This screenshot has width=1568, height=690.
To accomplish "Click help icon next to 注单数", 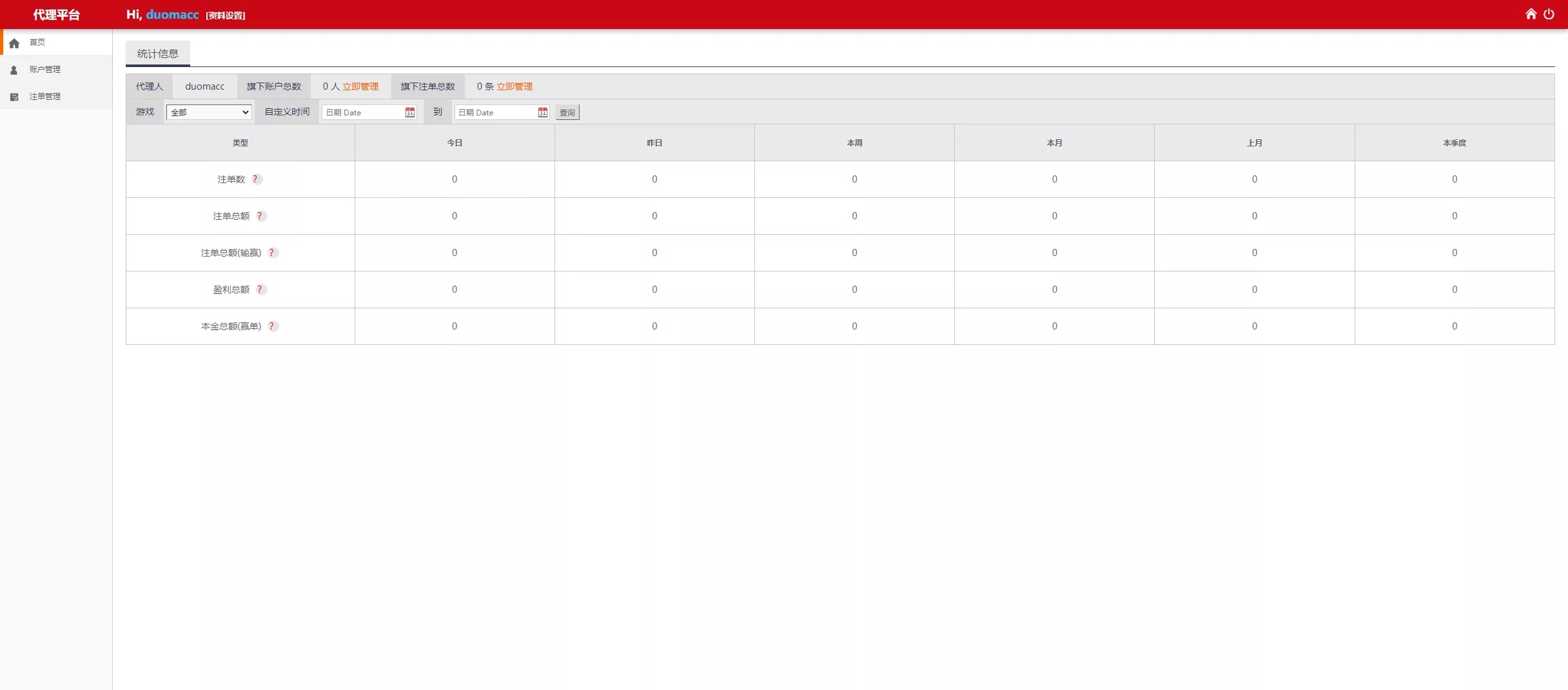I will 256,179.
